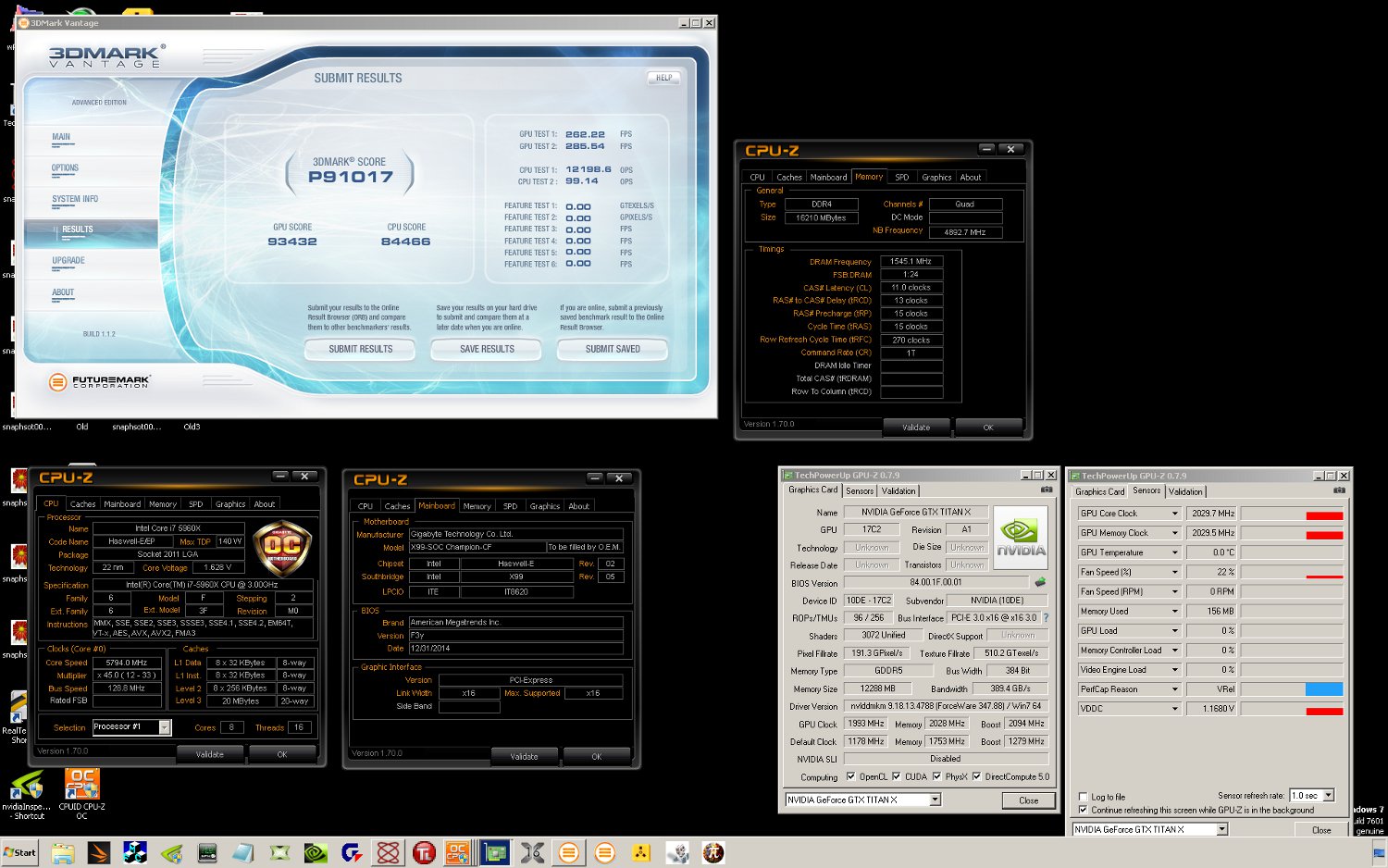Uncheck Continue refreshing in background checkbox
Image resolution: width=1388 pixels, height=868 pixels.
click(x=1084, y=810)
